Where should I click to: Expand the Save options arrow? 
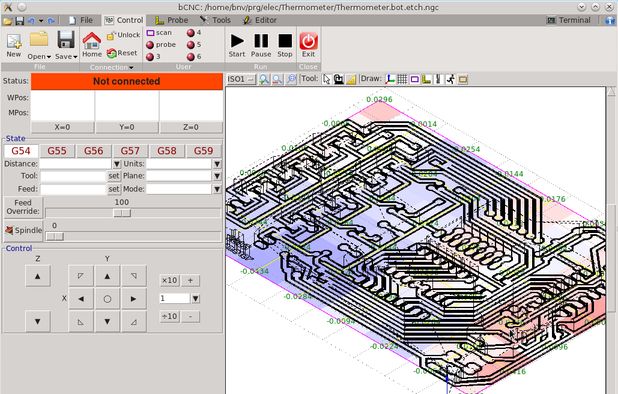pyautogui.click(x=75, y=57)
